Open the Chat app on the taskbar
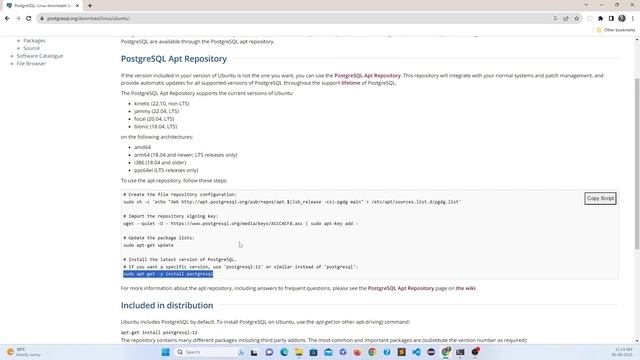This screenshot has width=640, height=360. (269, 352)
